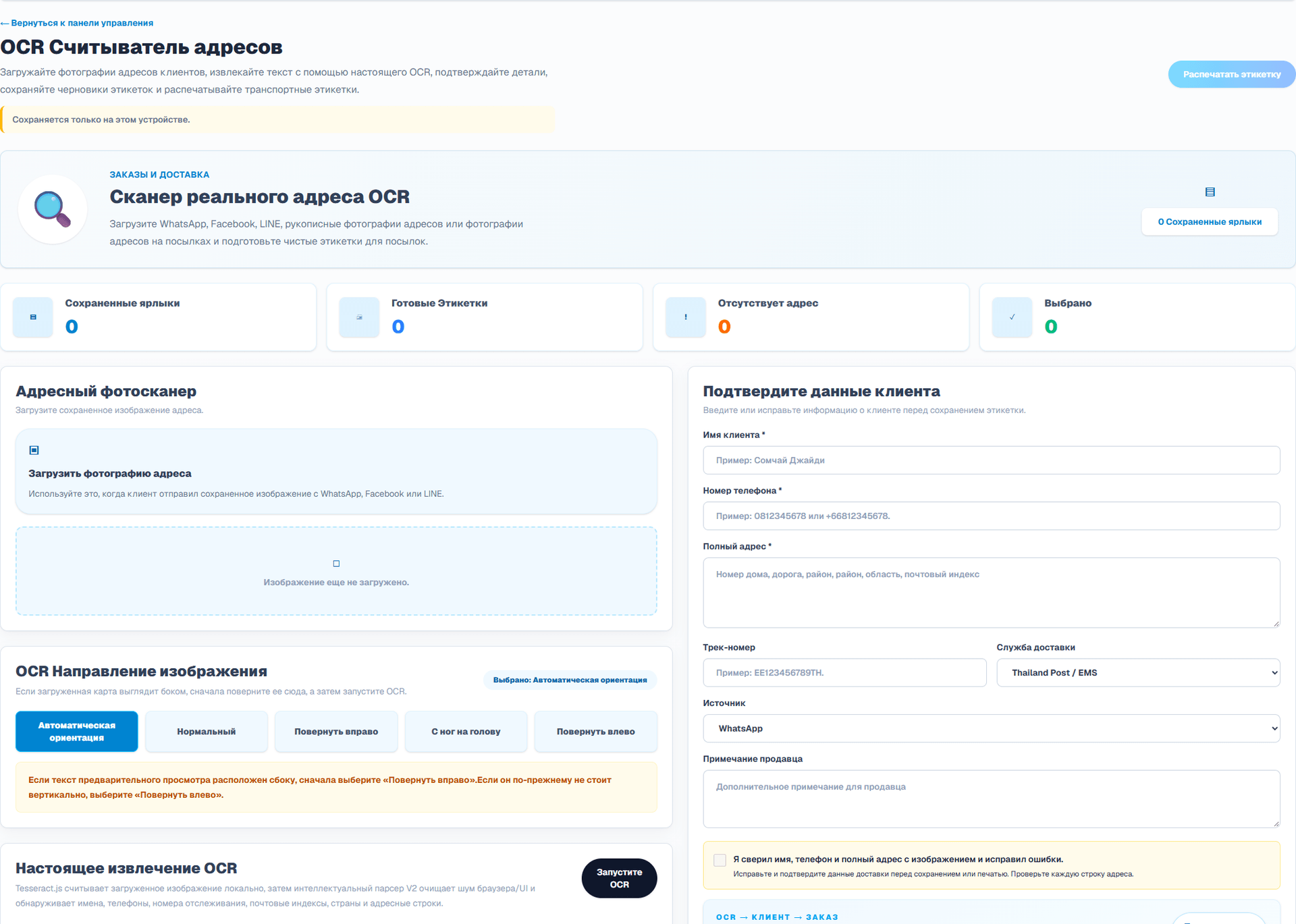Click the Отсутствует адрес orange zero count
1296x924 pixels.
pyautogui.click(x=724, y=327)
